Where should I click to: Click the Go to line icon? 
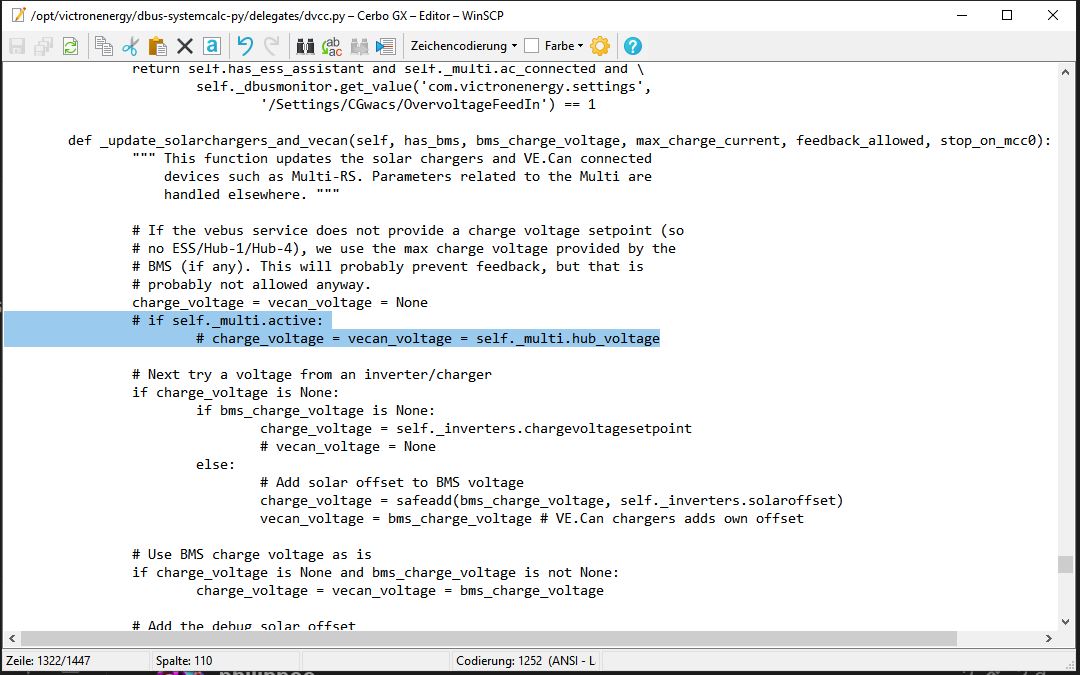click(x=385, y=46)
